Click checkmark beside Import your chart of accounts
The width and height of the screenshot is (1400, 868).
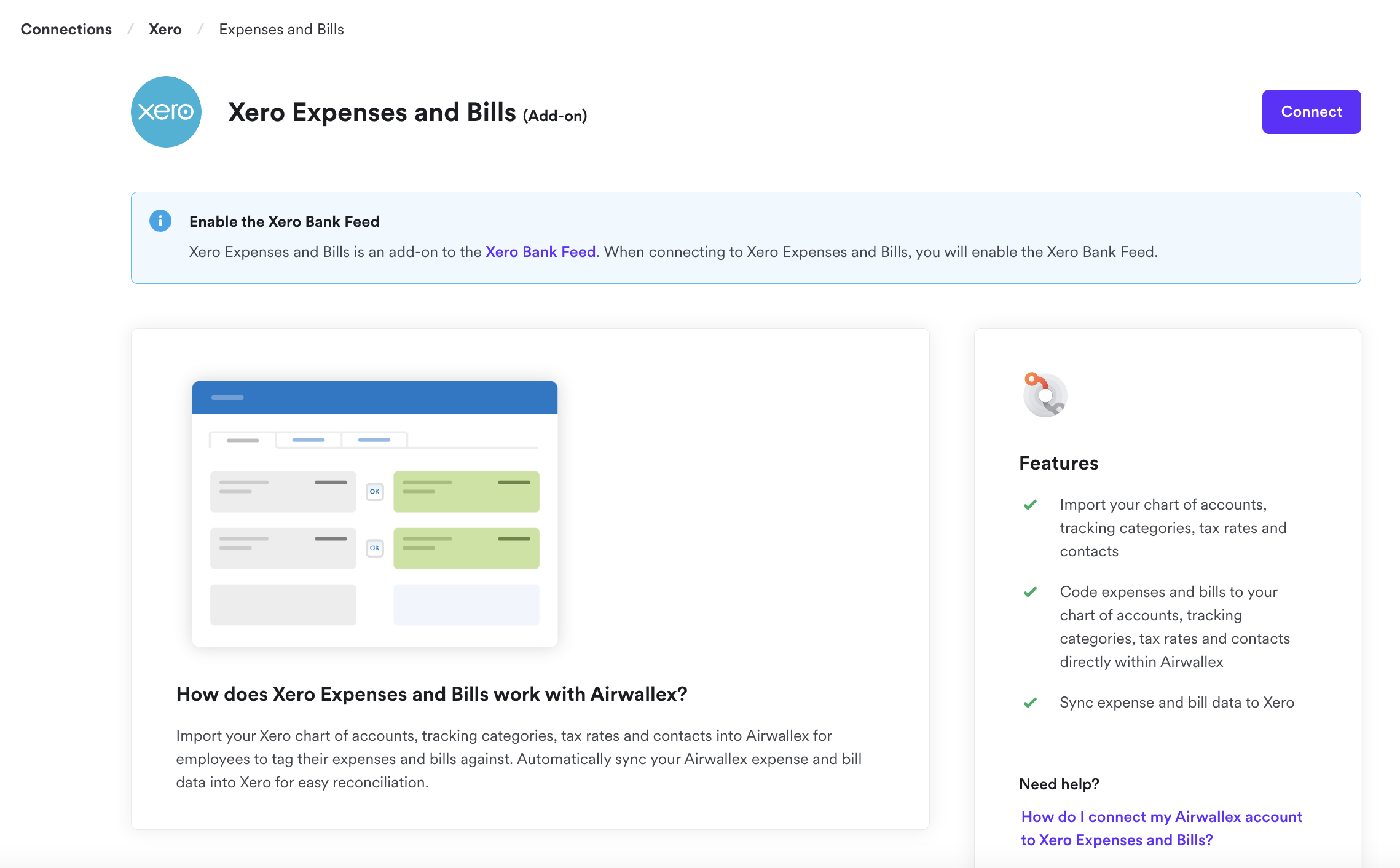pyautogui.click(x=1031, y=505)
